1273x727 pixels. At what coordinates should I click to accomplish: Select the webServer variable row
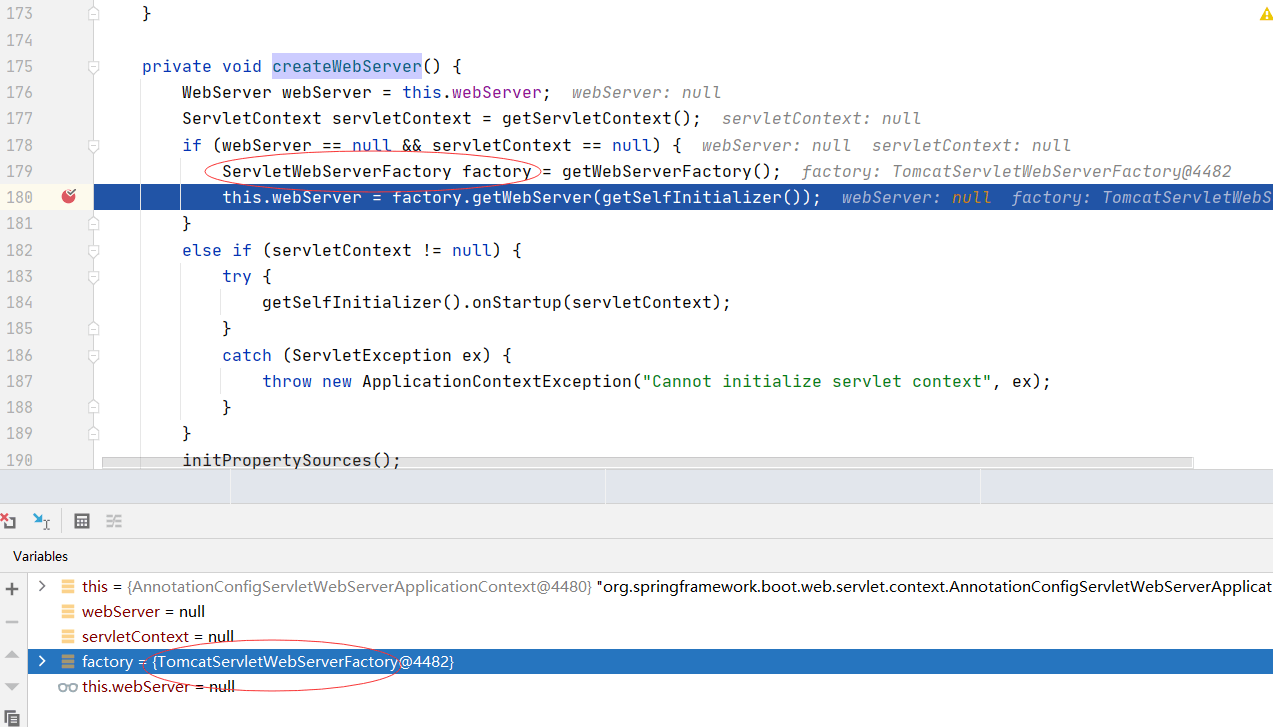(x=143, y=611)
